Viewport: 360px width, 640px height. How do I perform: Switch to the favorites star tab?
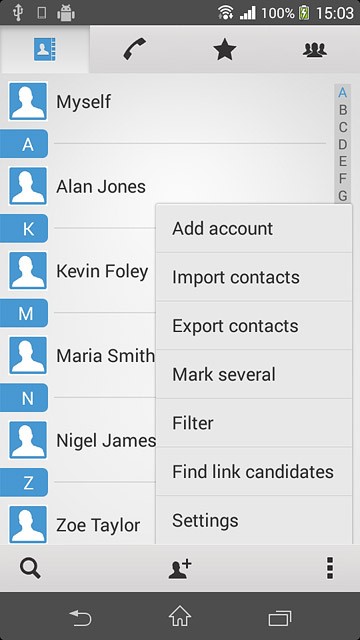(225, 49)
